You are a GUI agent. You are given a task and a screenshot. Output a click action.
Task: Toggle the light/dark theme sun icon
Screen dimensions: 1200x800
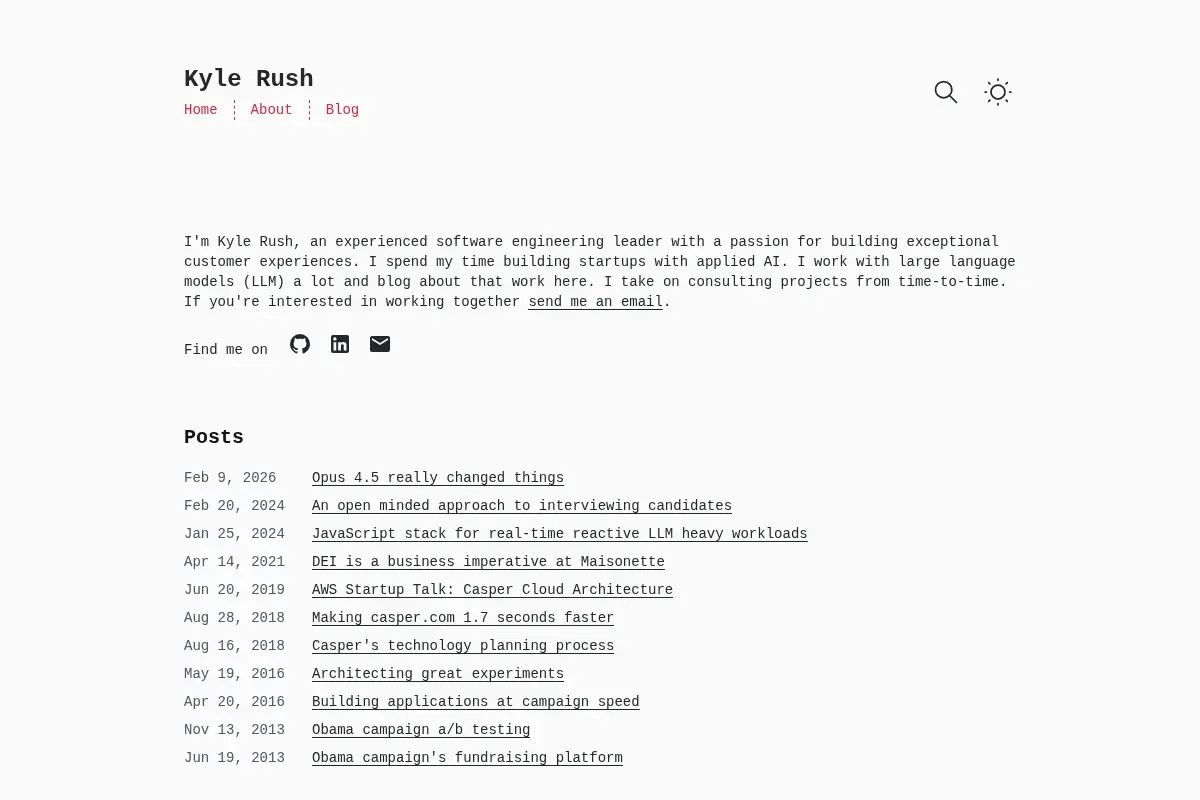click(x=998, y=92)
